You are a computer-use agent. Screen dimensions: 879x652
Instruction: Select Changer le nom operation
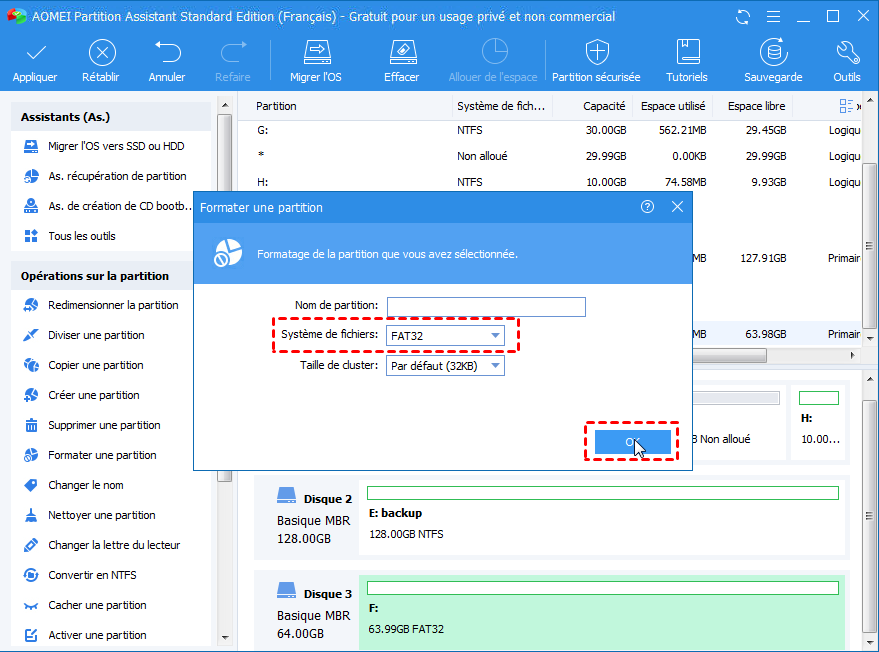(x=73, y=485)
